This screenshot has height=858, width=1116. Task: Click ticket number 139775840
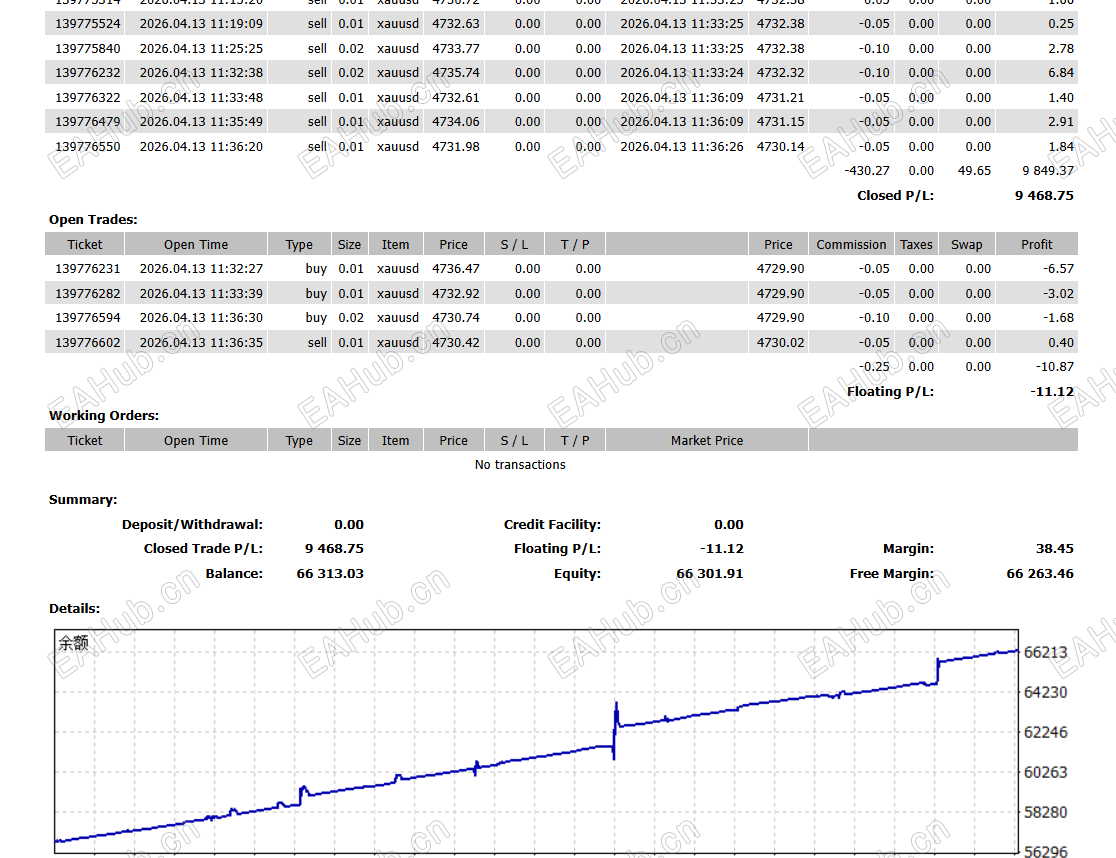point(88,49)
